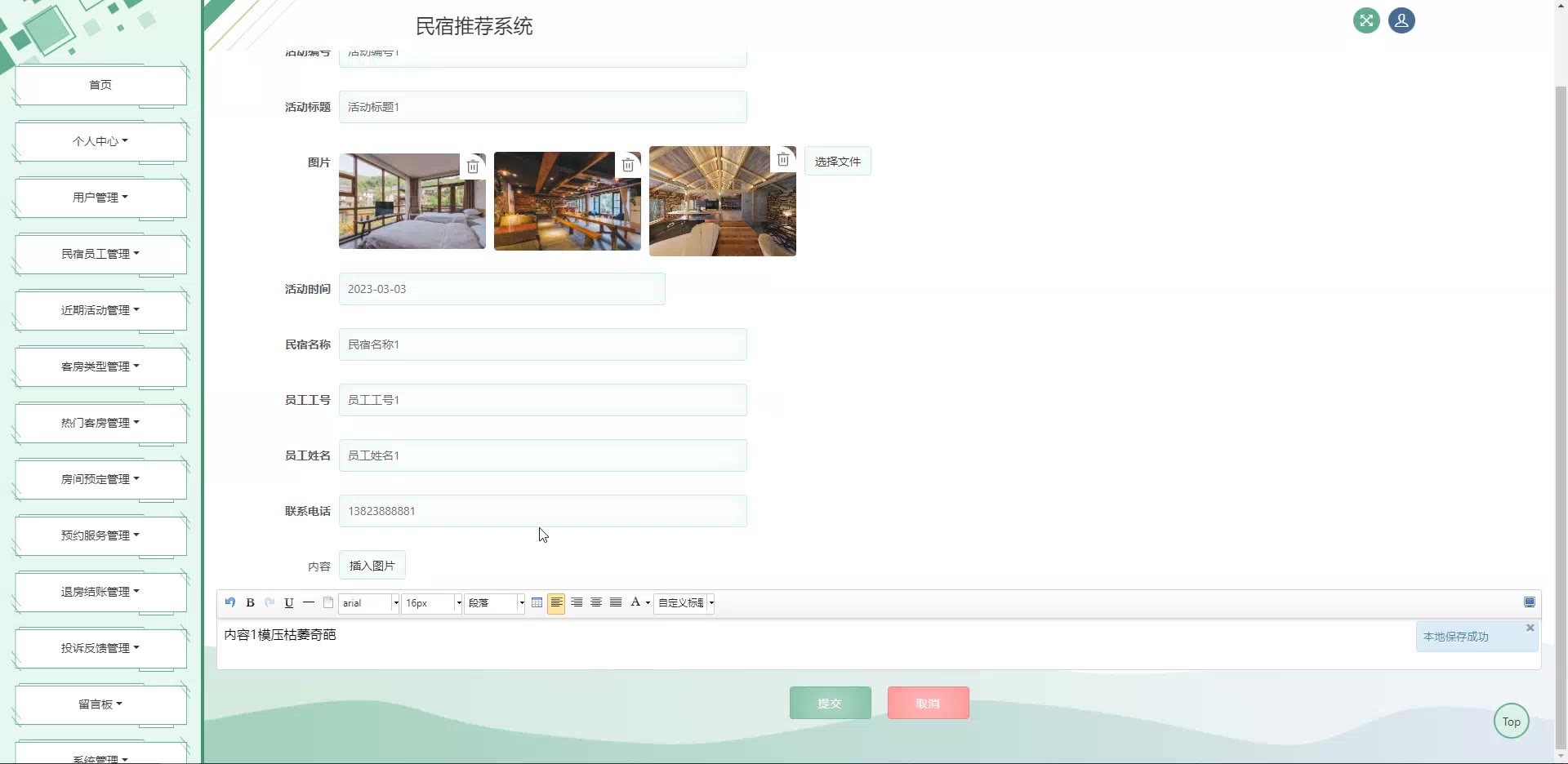Align text left in editor

(x=556, y=602)
